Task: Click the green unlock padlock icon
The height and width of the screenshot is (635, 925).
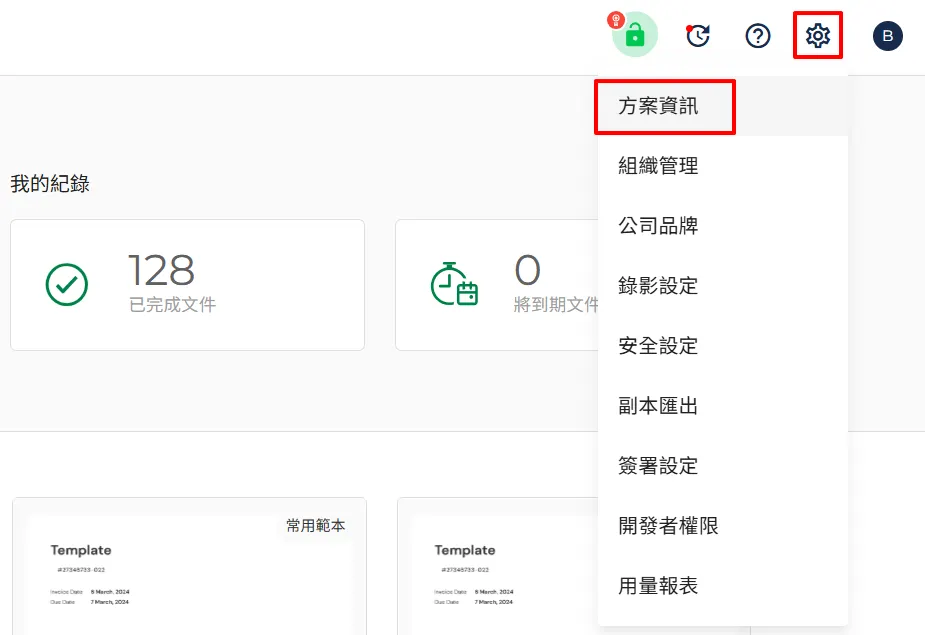Action: point(635,36)
